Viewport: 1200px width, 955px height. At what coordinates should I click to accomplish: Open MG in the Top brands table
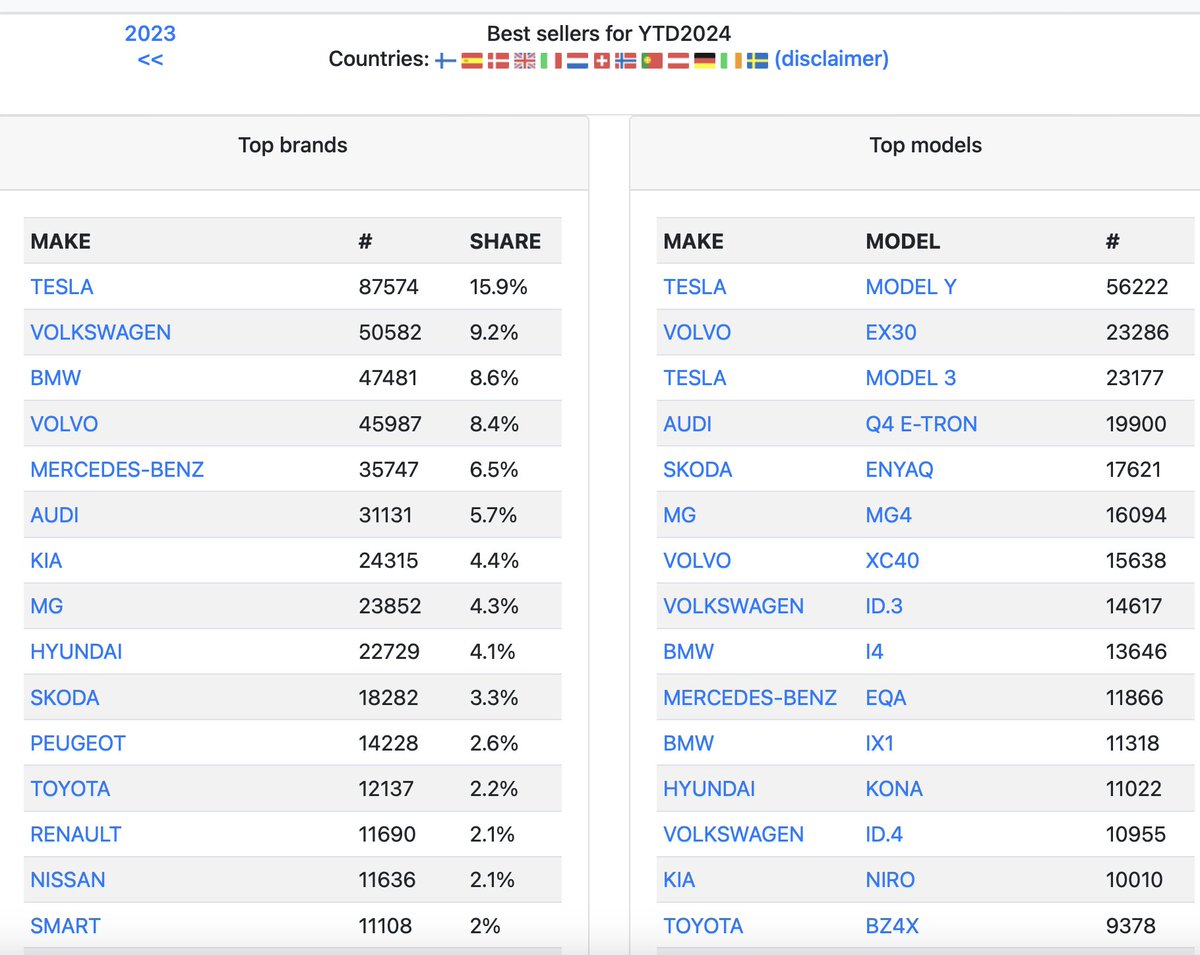(x=46, y=606)
